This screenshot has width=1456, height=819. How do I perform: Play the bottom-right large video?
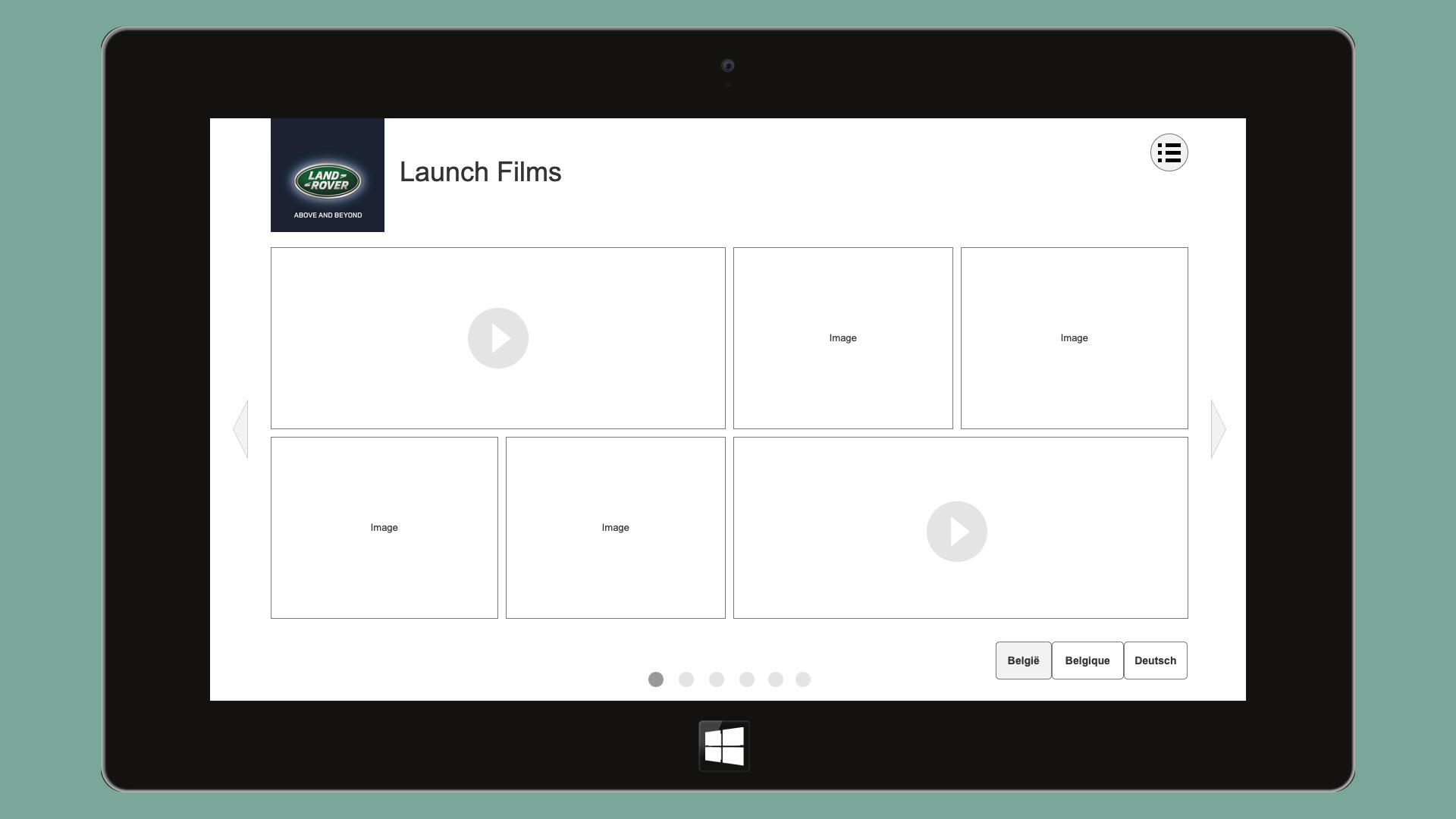click(956, 532)
